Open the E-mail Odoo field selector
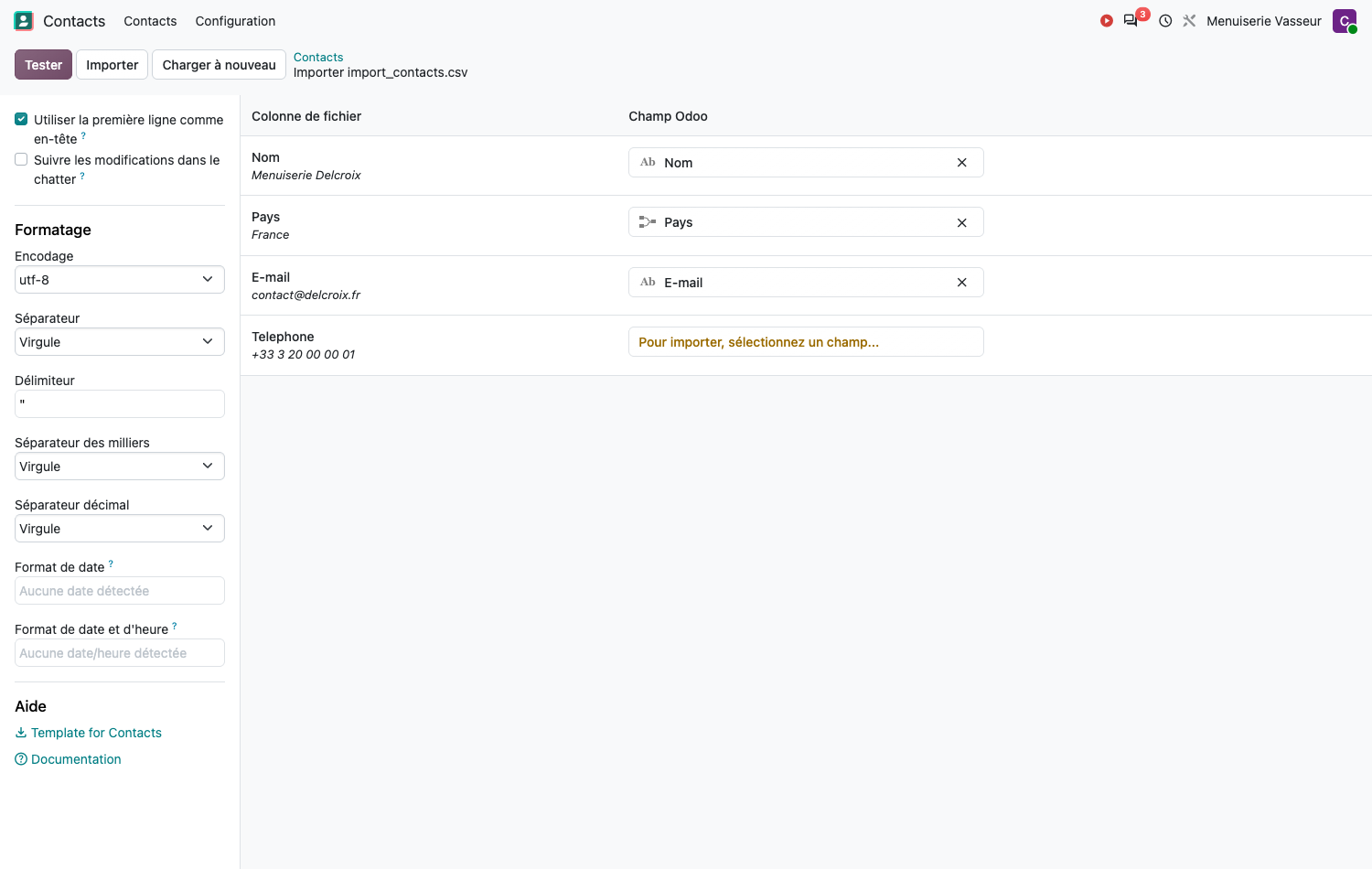This screenshot has height=869, width=1372. (806, 283)
